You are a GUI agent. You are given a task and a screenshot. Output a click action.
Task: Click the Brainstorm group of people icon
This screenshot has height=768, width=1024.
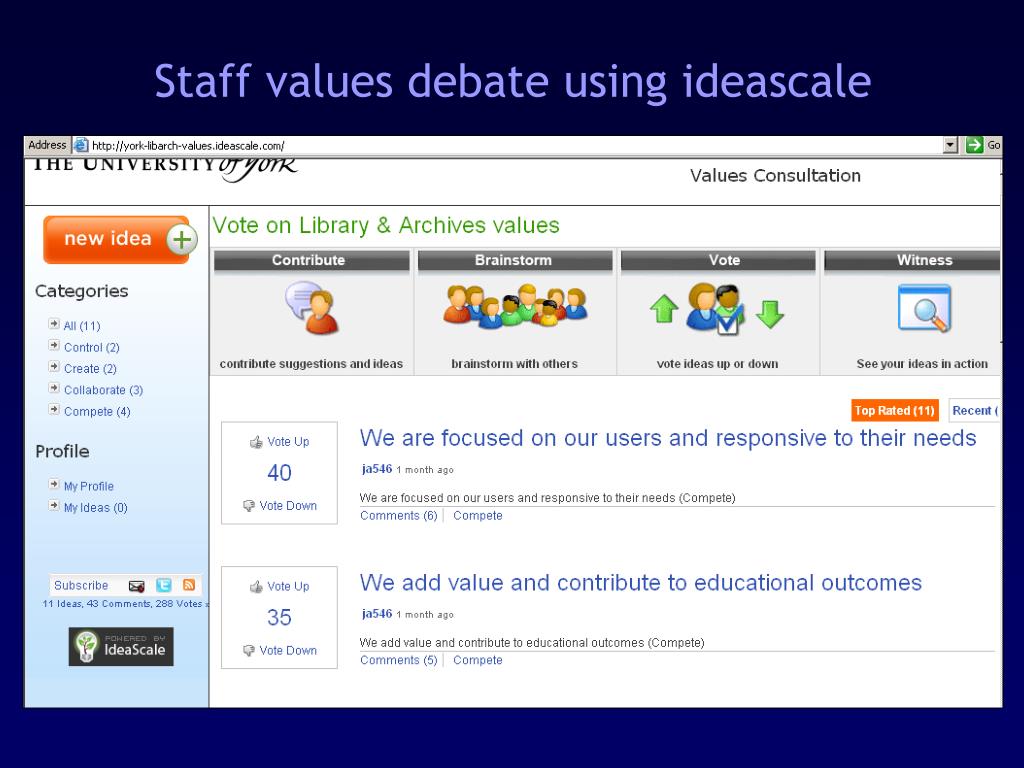pos(515,305)
